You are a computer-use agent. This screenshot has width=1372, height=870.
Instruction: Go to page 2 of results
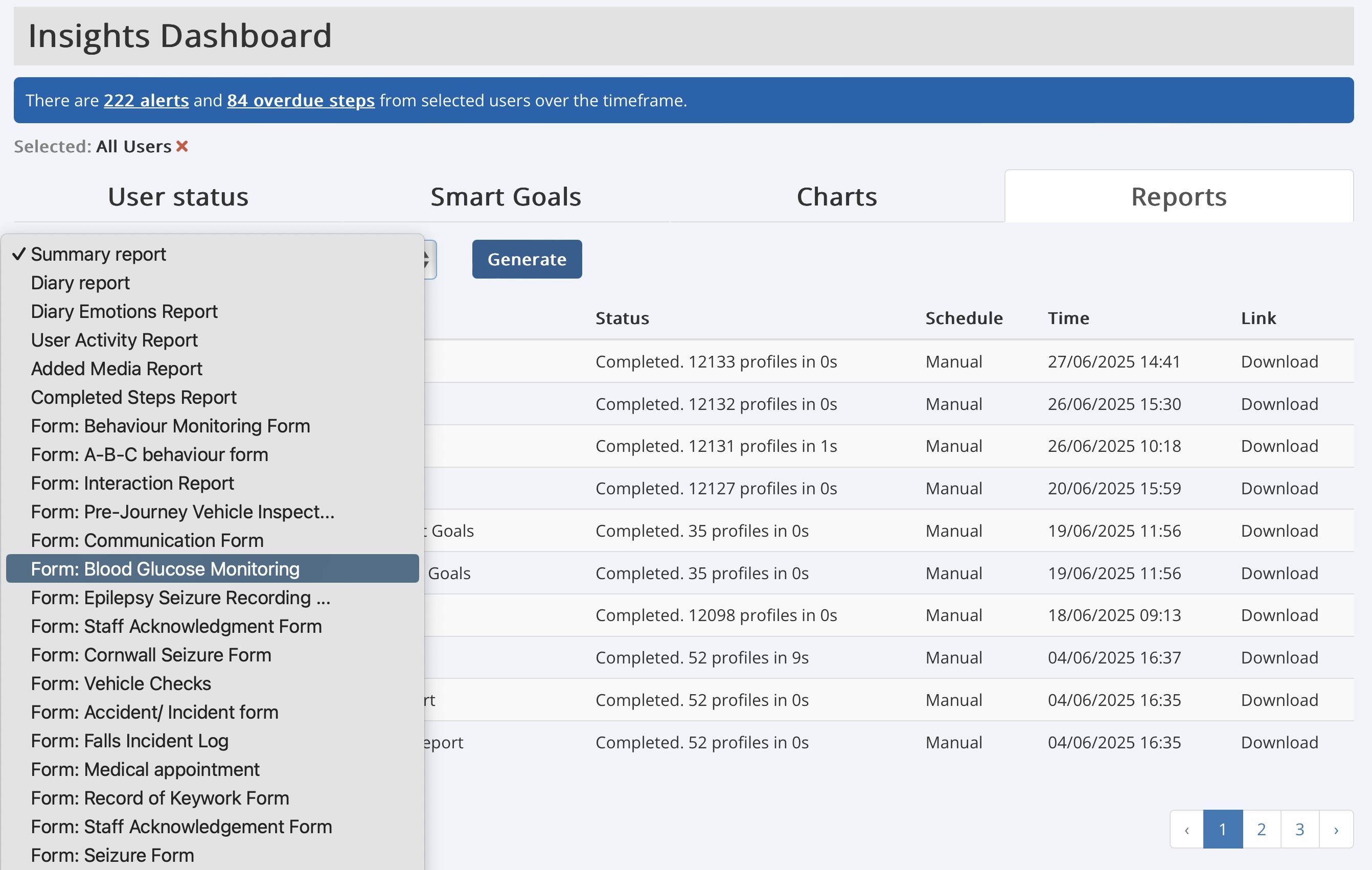click(1261, 830)
